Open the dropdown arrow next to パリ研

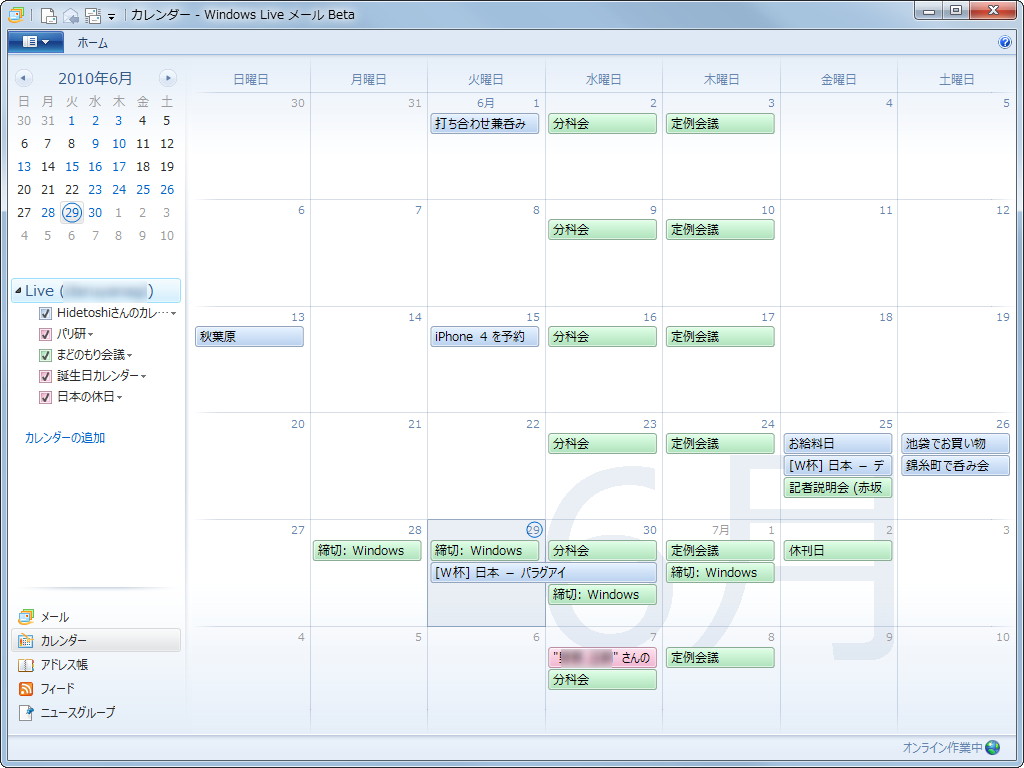tap(91, 335)
